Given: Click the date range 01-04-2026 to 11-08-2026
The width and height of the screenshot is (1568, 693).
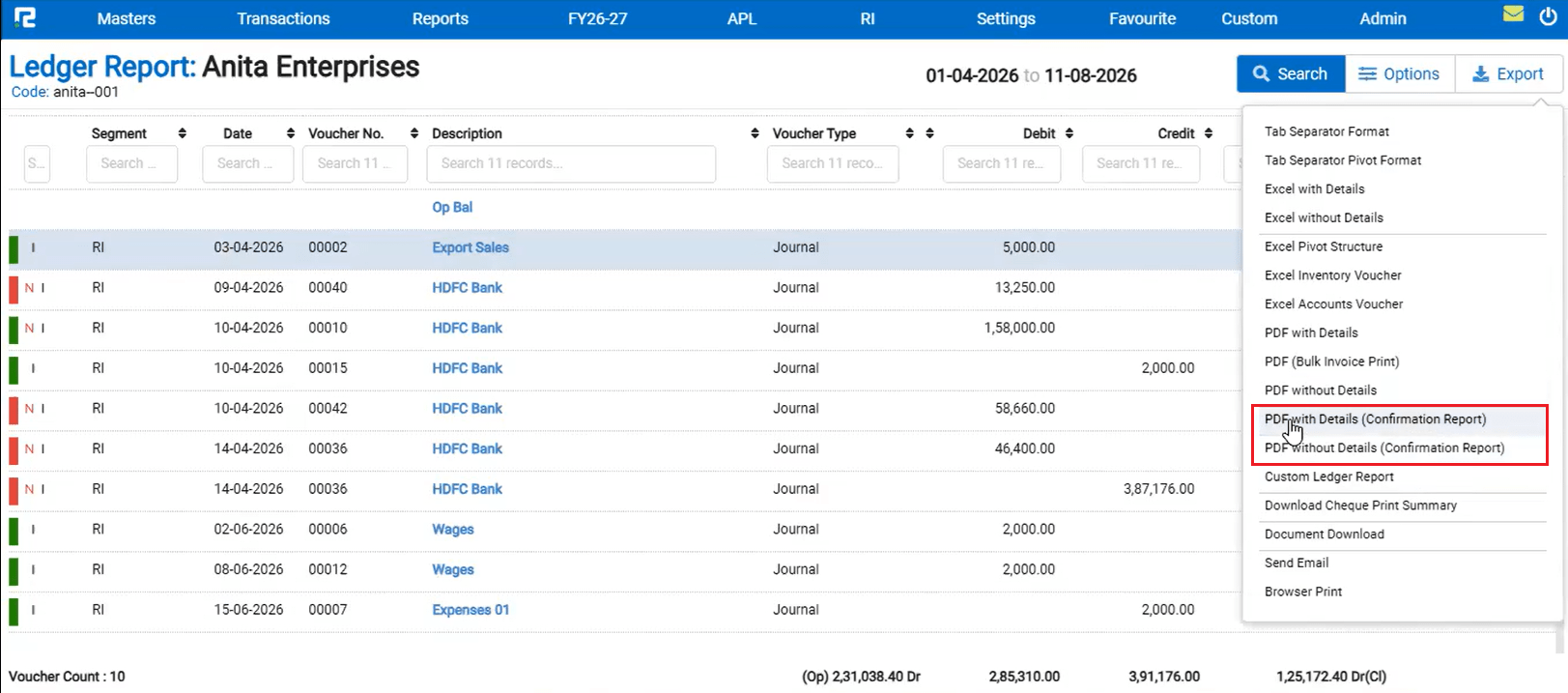Looking at the screenshot, I should [1031, 75].
